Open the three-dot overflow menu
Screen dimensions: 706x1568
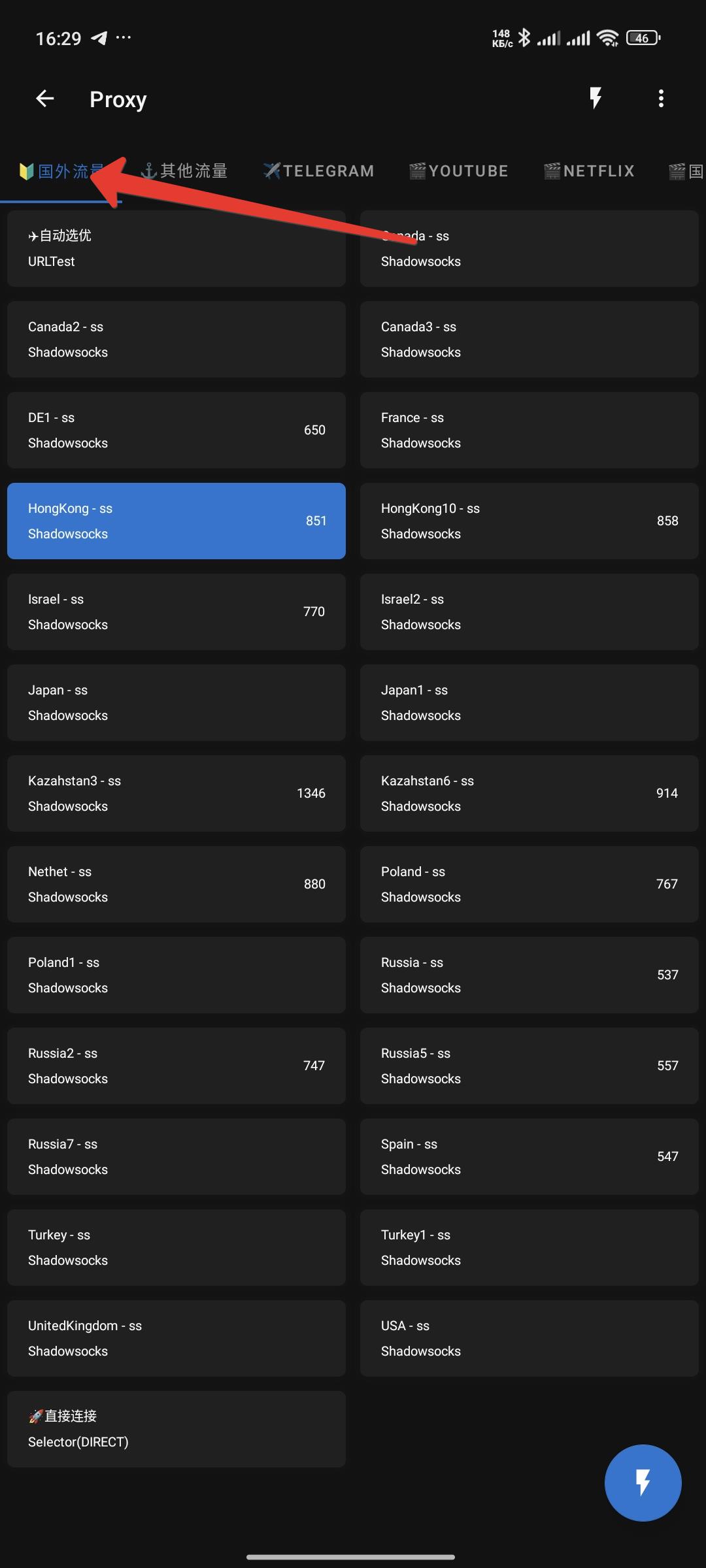click(x=661, y=99)
